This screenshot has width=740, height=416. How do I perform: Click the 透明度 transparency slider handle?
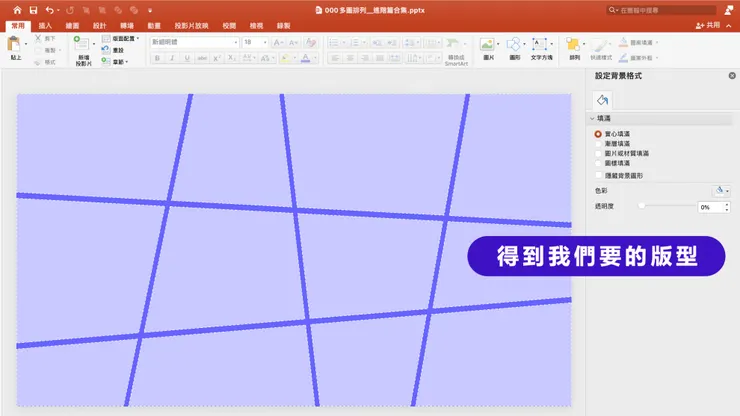pyautogui.click(x=641, y=206)
